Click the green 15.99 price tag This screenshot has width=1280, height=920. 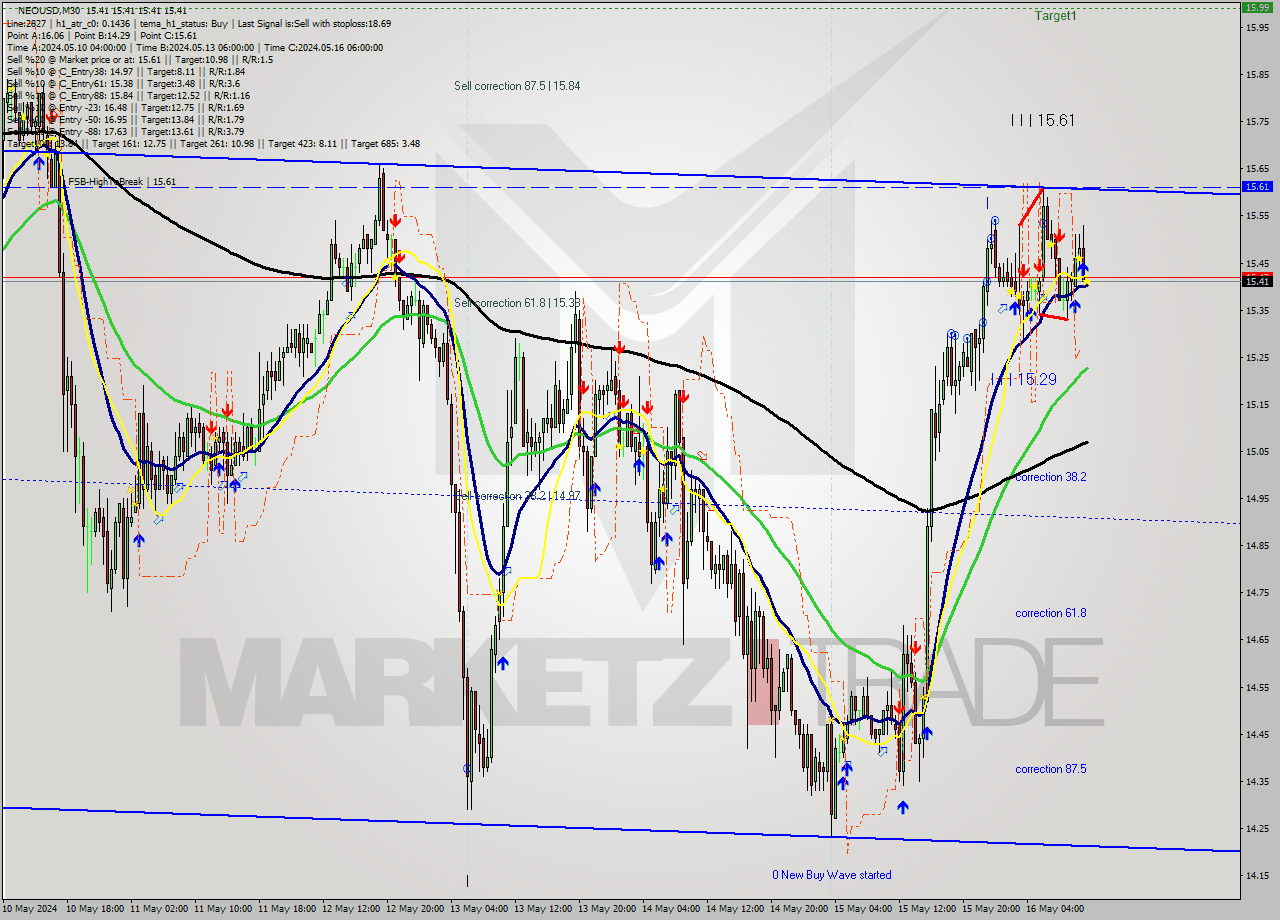pyautogui.click(x=1256, y=7)
